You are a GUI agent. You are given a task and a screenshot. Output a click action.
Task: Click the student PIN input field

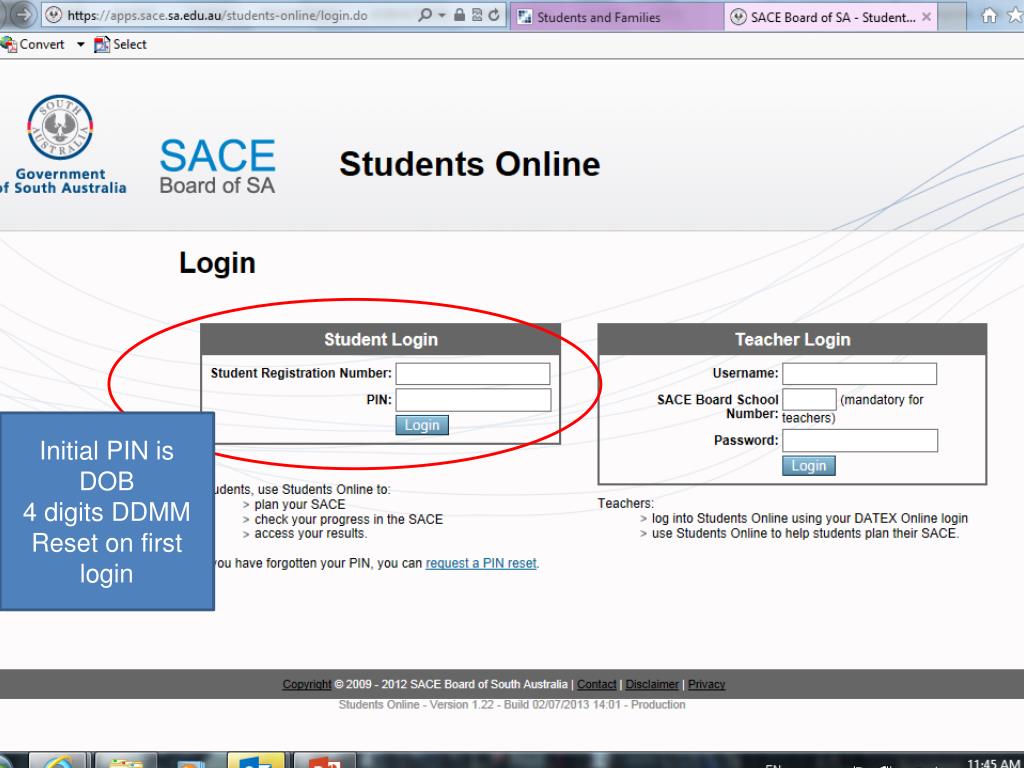473,400
